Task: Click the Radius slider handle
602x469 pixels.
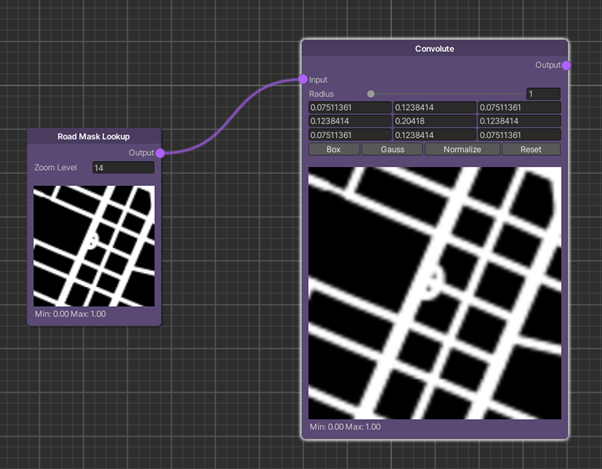Action: (371, 94)
